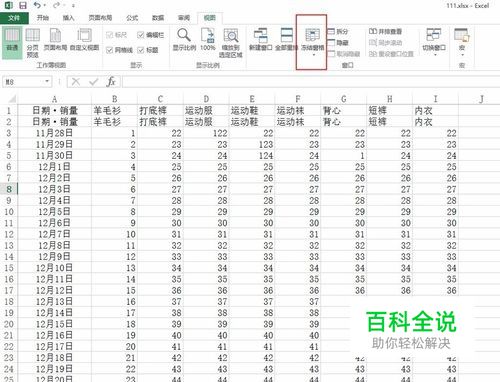The height and width of the screenshot is (382, 500).
Task: Switch to the 审阅 Review tab
Action: [x=184, y=18]
